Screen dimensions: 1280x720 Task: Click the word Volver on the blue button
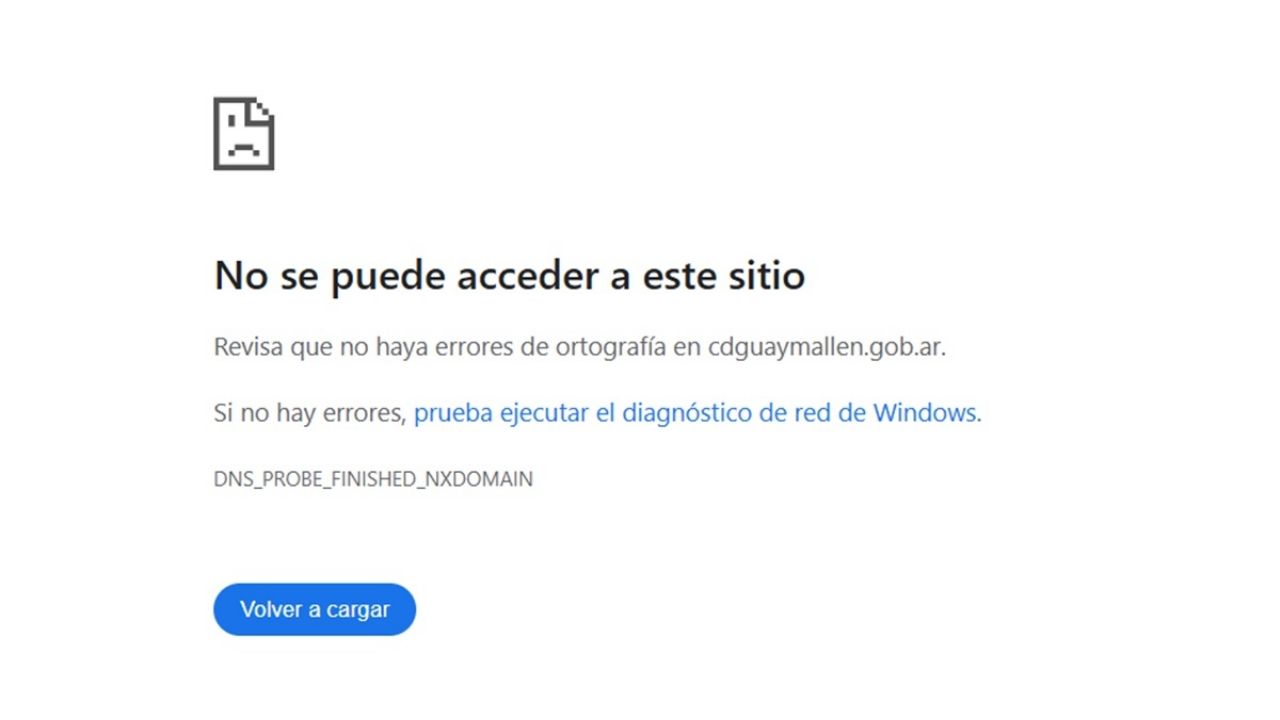[271, 609]
